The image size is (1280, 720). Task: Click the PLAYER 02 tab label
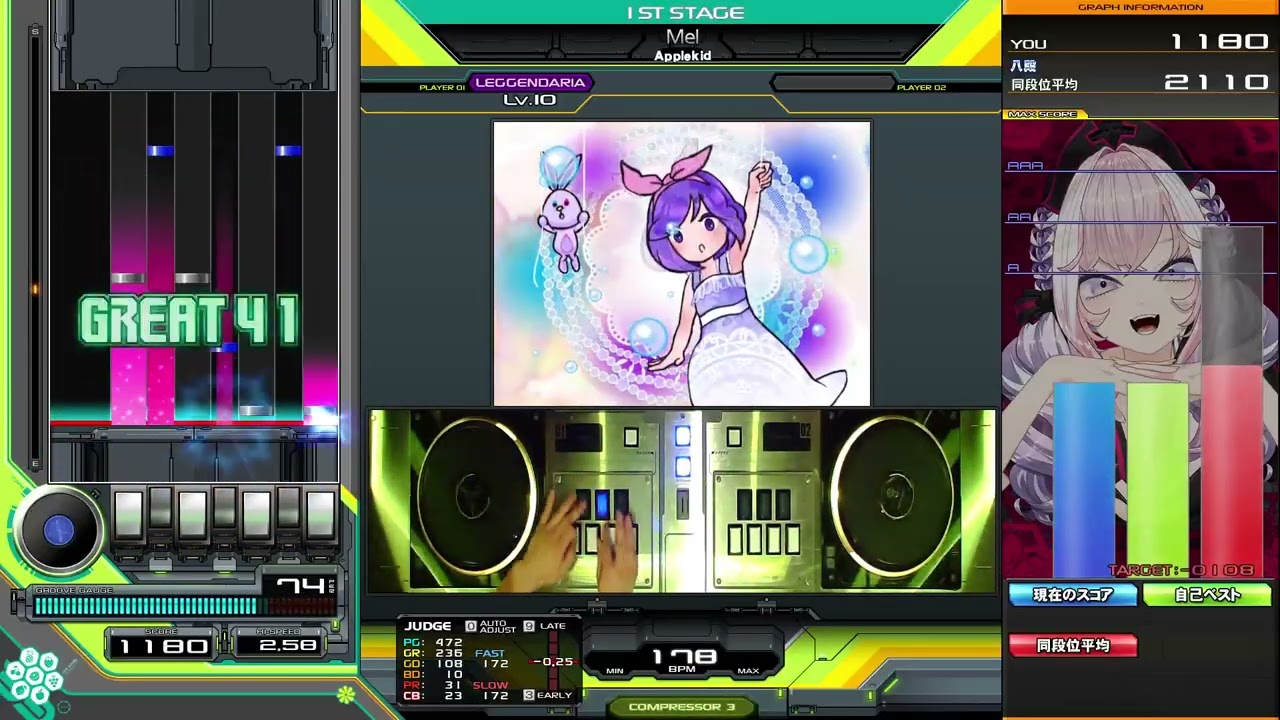(x=921, y=88)
